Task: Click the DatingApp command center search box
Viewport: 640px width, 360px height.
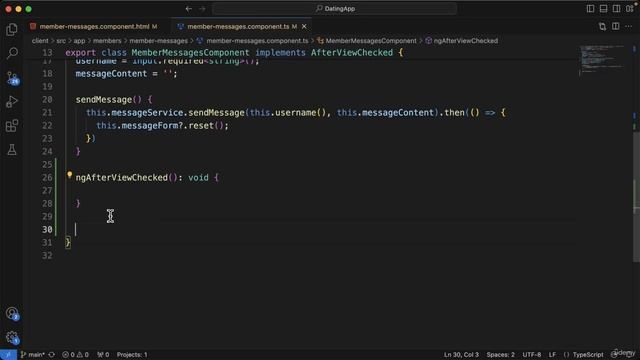Action: (x=335, y=9)
